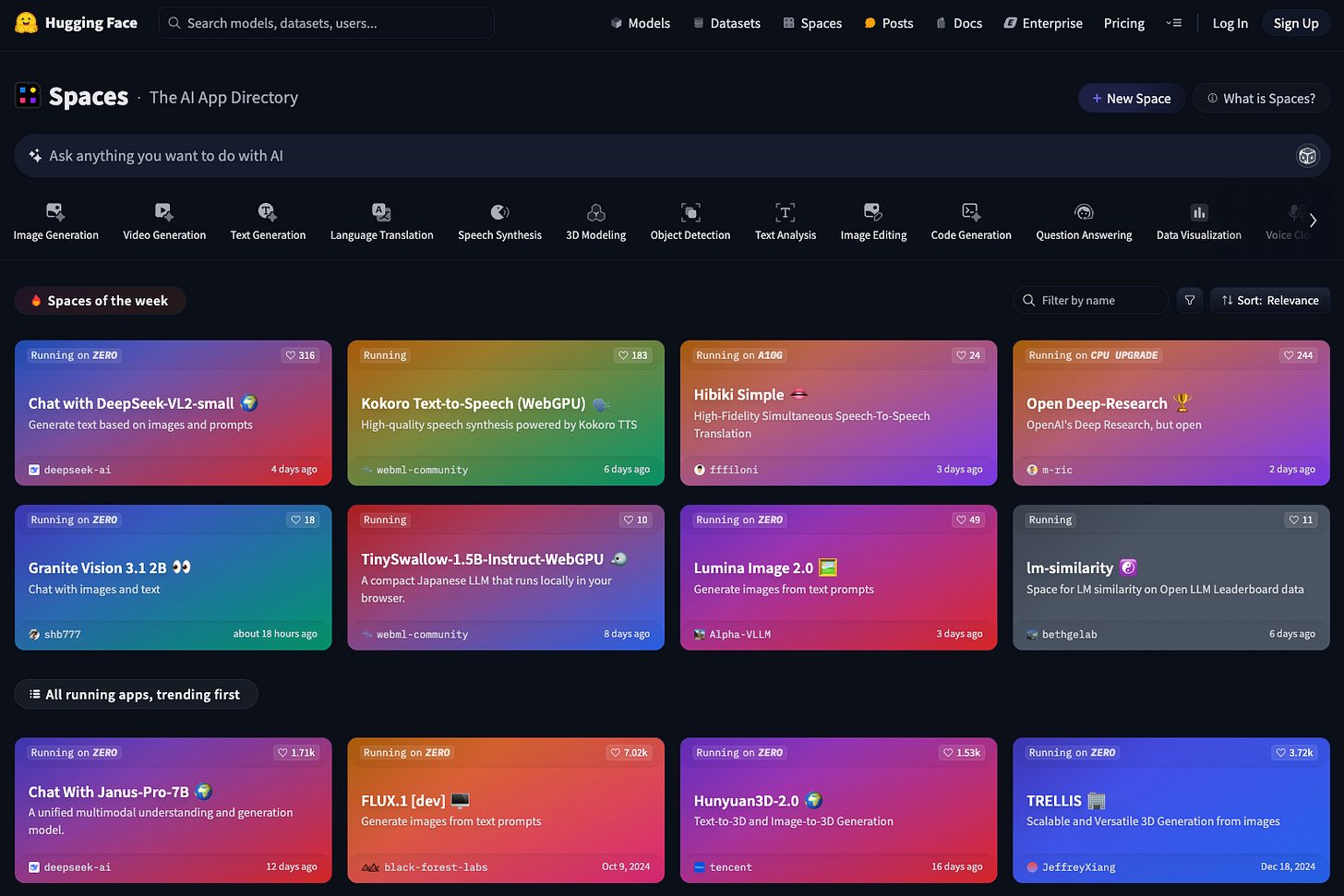
Task: Click the 49 likes heart on Lumina Image 2.0
Action: click(x=968, y=520)
